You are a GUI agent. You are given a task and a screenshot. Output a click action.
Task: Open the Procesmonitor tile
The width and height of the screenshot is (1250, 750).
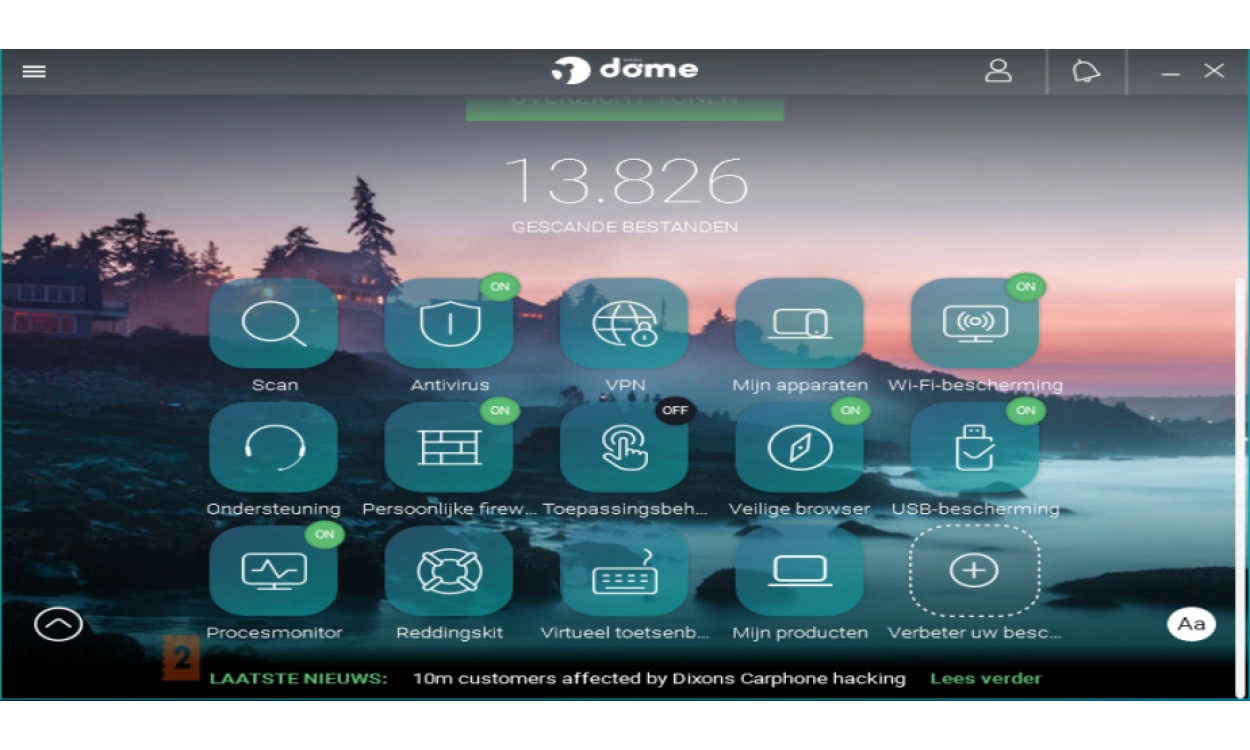click(x=273, y=572)
